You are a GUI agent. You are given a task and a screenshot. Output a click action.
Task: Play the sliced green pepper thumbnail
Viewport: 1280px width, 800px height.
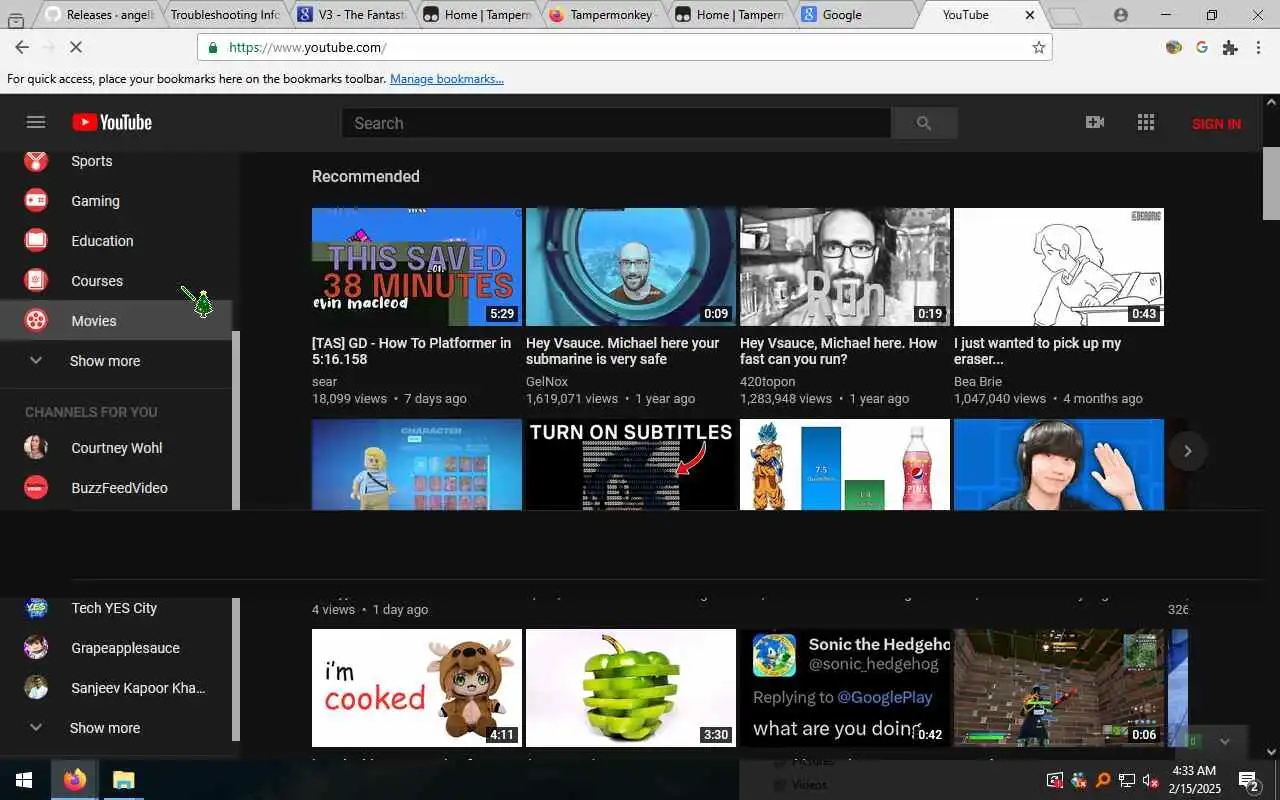[631, 688]
